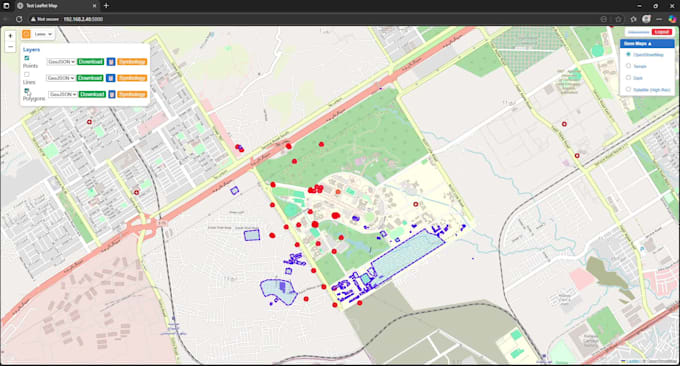
Task: Bookmark this page with the star
Action: pyautogui.click(x=618, y=19)
